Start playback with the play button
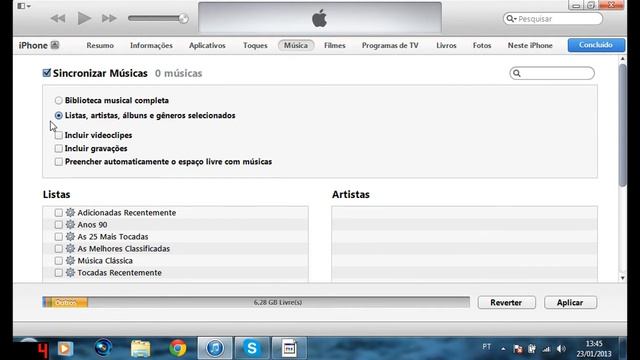Image resolution: width=640 pixels, height=360 pixels. pos(84,18)
